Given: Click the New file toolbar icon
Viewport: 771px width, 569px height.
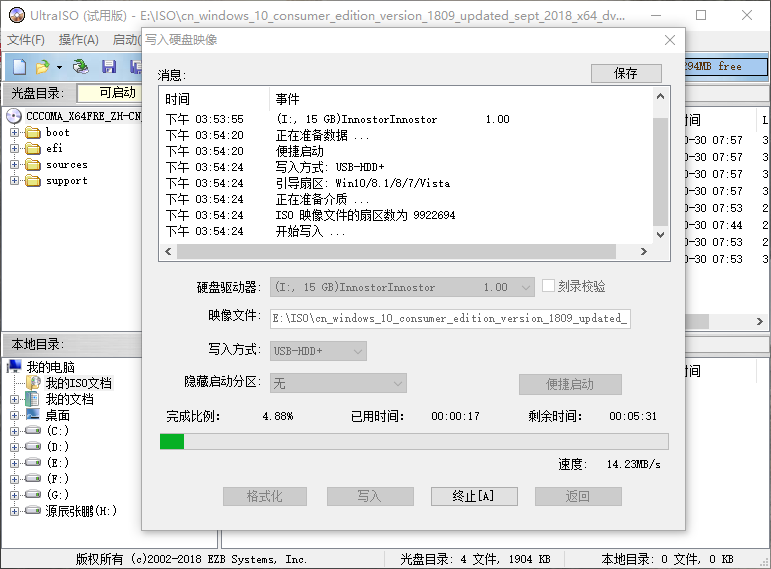Looking at the screenshot, I should pyautogui.click(x=20, y=67).
